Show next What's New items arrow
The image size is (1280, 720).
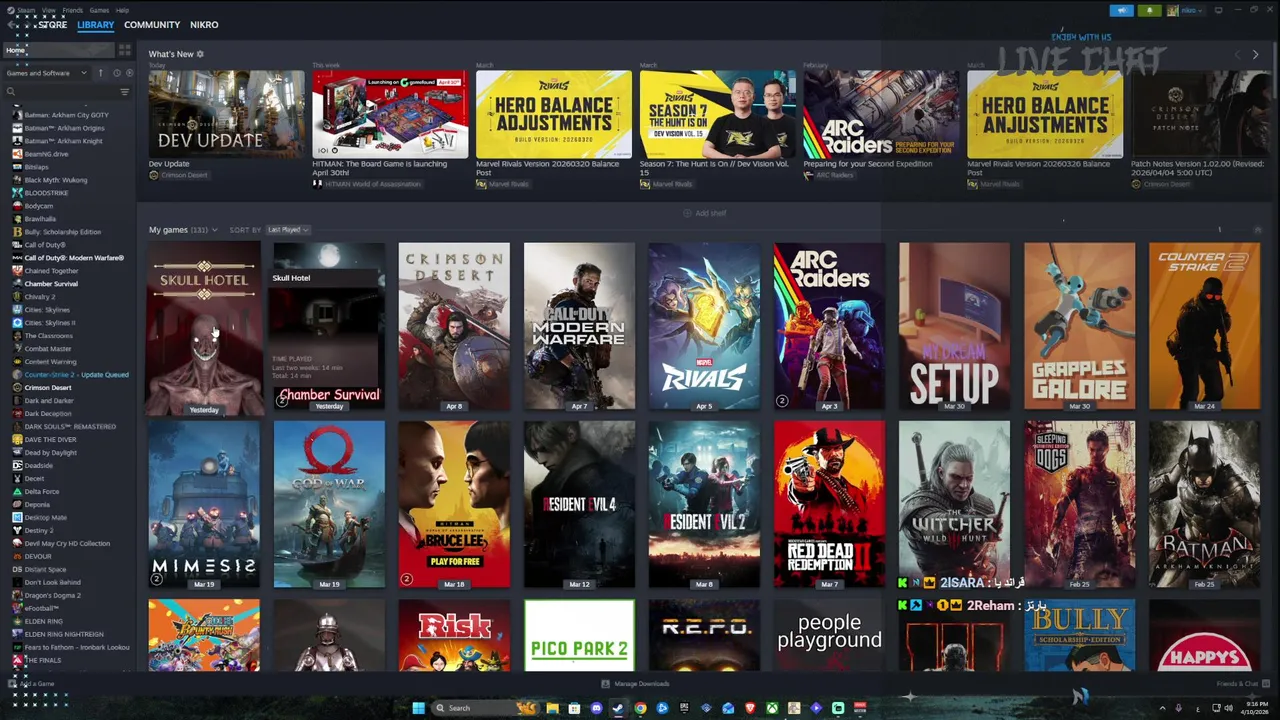[x=1256, y=55]
